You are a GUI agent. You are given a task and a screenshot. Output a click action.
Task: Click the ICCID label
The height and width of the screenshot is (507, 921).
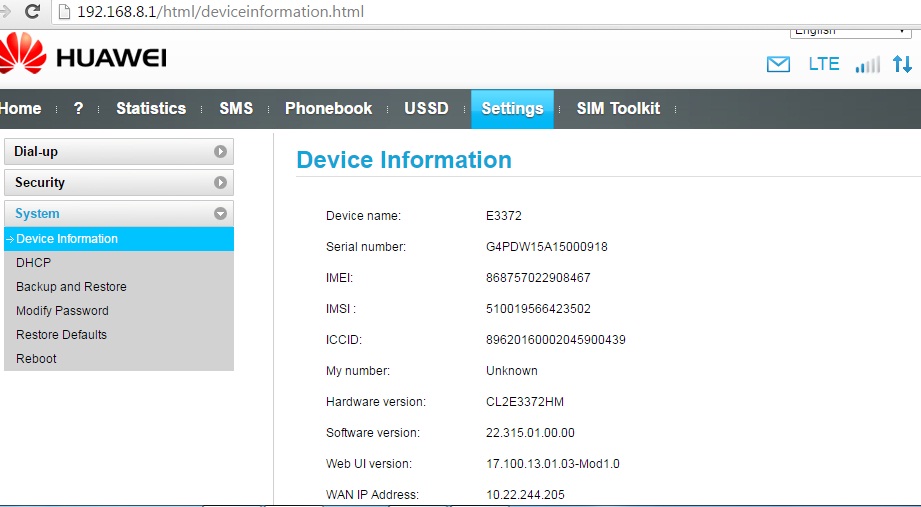344,340
